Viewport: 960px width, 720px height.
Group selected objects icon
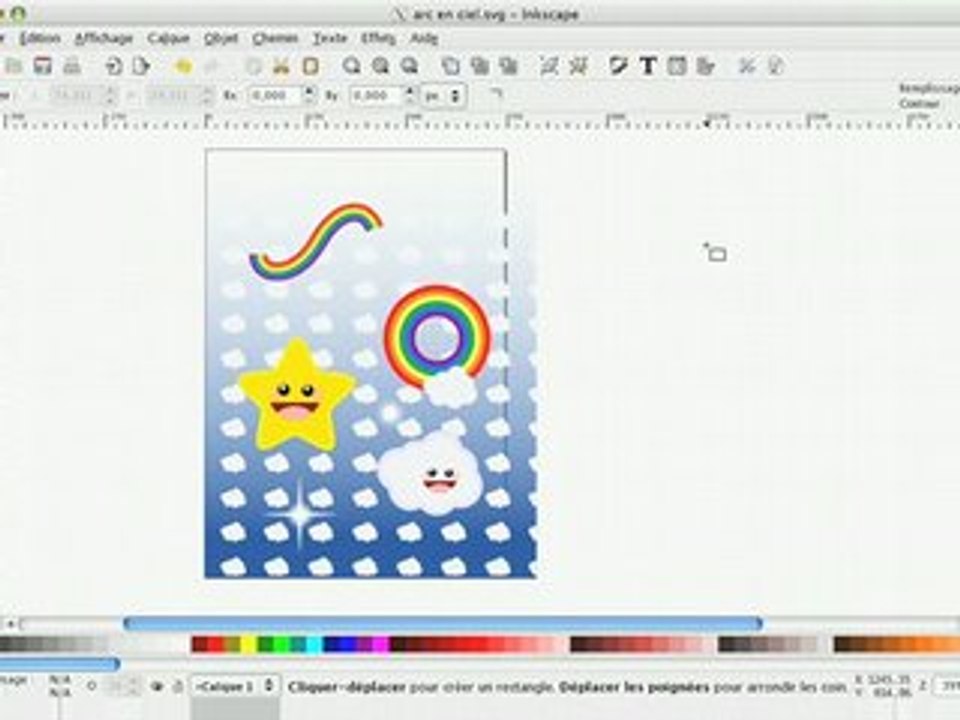(x=549, y=66)
